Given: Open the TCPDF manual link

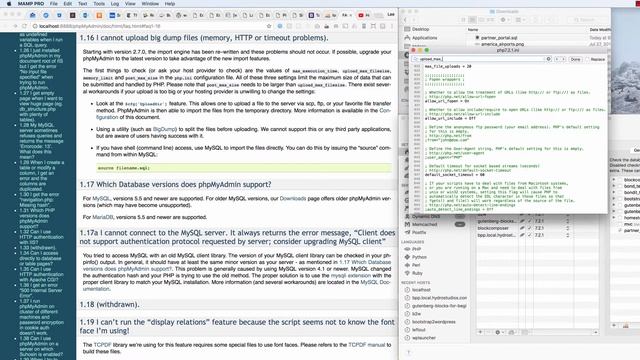Looking at the screenshot, I should coord(366,345).
